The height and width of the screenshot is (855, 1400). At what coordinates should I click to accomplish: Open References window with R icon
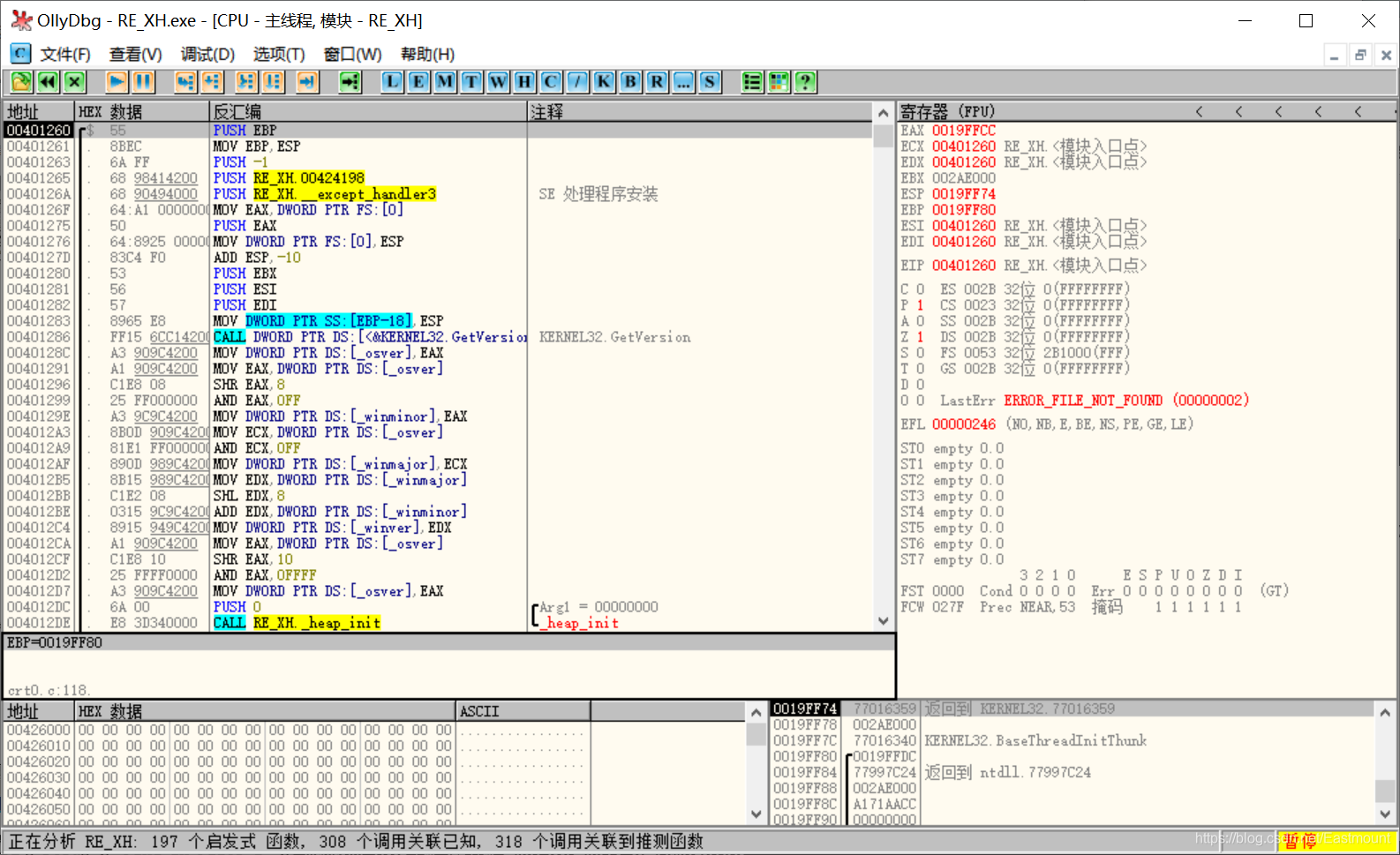657,82
